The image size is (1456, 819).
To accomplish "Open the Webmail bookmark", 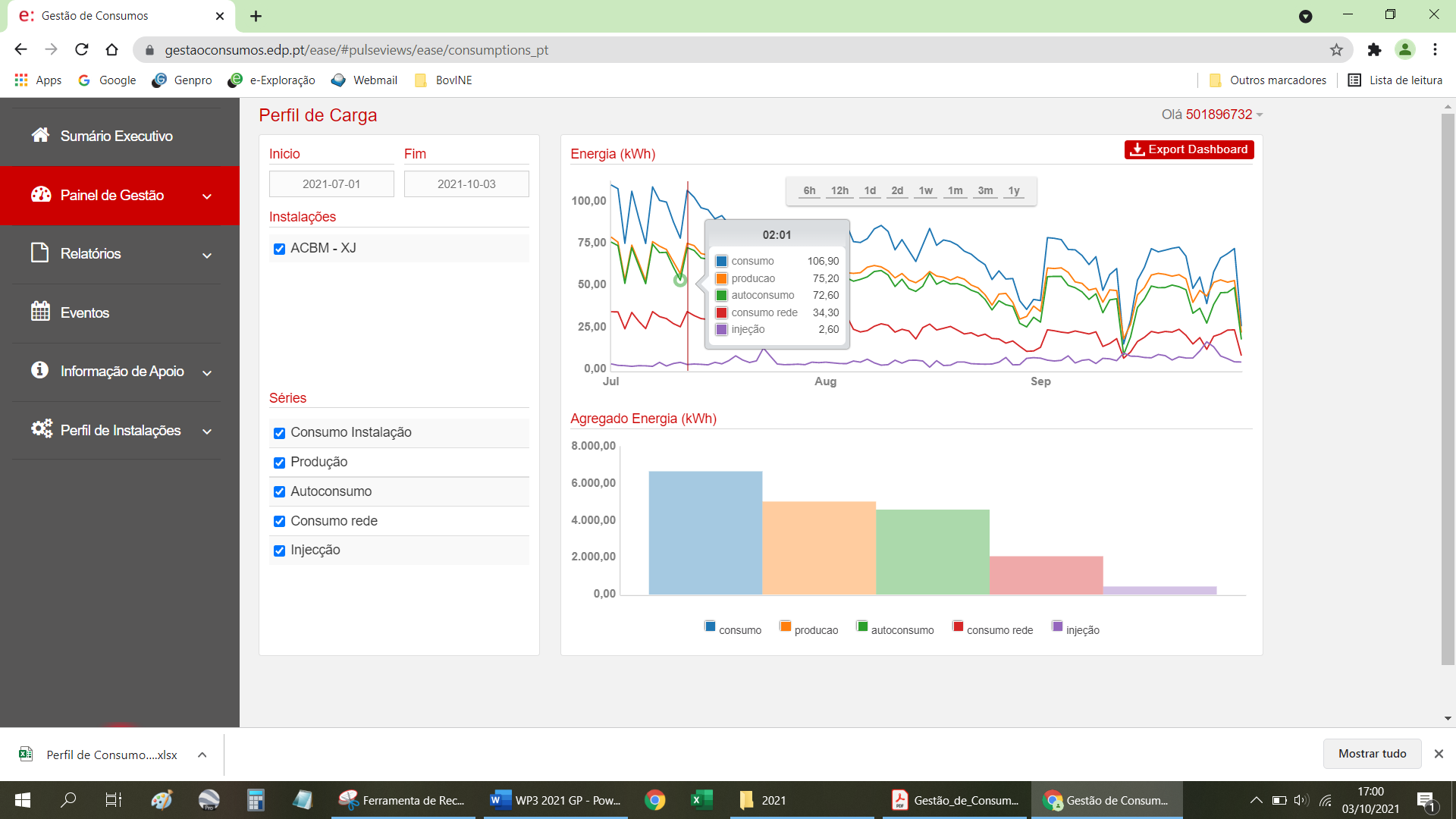I will (364, 80).
